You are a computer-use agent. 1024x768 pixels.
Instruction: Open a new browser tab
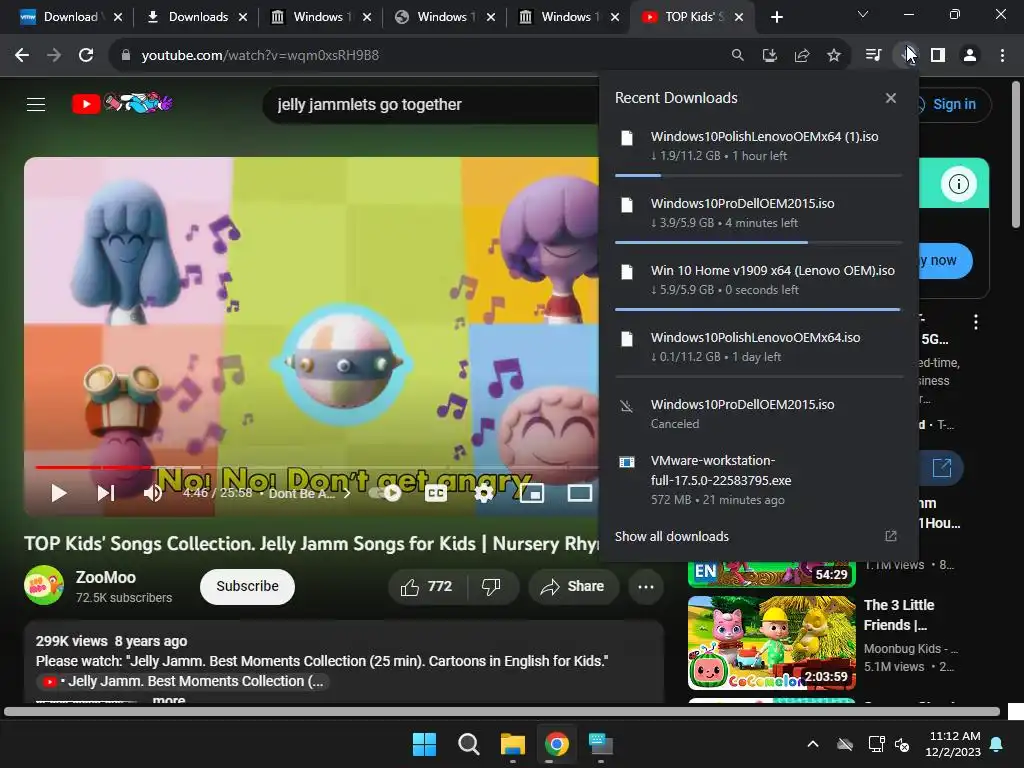coord(776,17)
